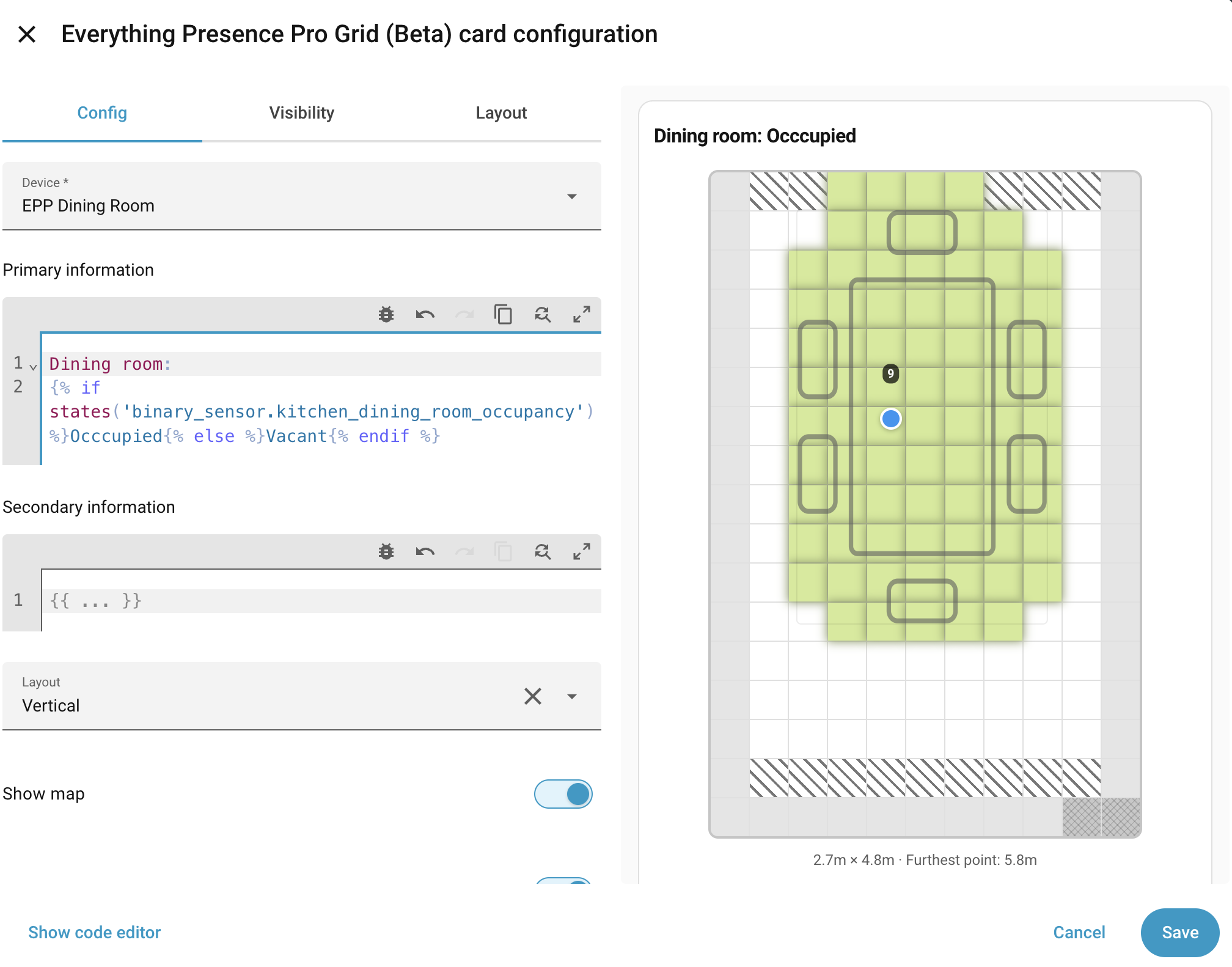
Task: Redo in Primary information editor
Action: point(464,315)
